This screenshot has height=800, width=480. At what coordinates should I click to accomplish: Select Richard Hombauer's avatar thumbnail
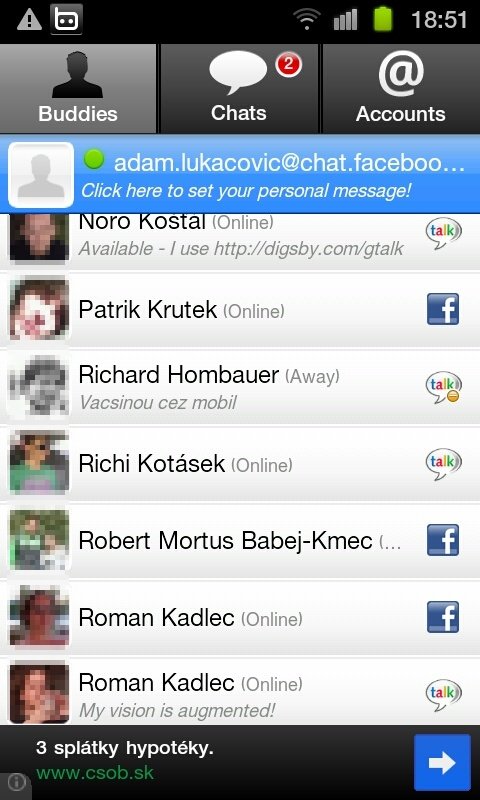[38, 387]
